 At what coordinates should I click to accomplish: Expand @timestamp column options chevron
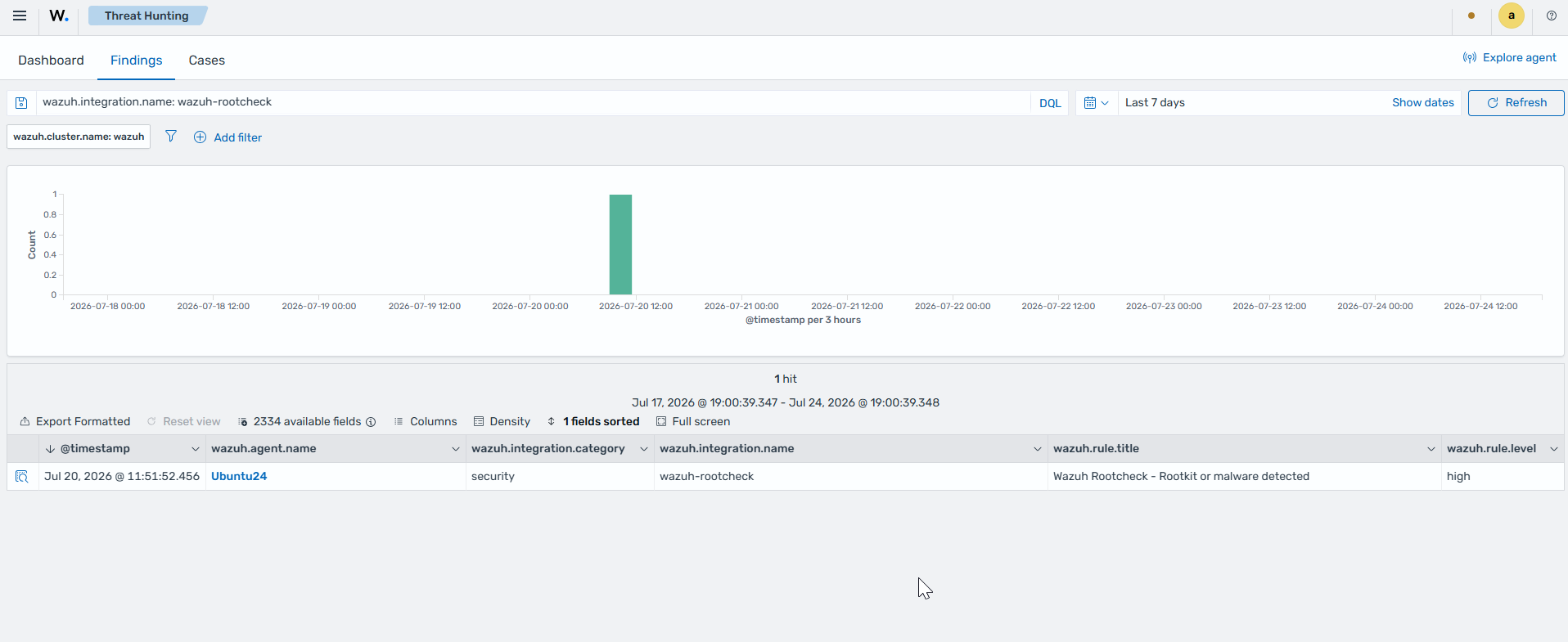coord(196,449)
